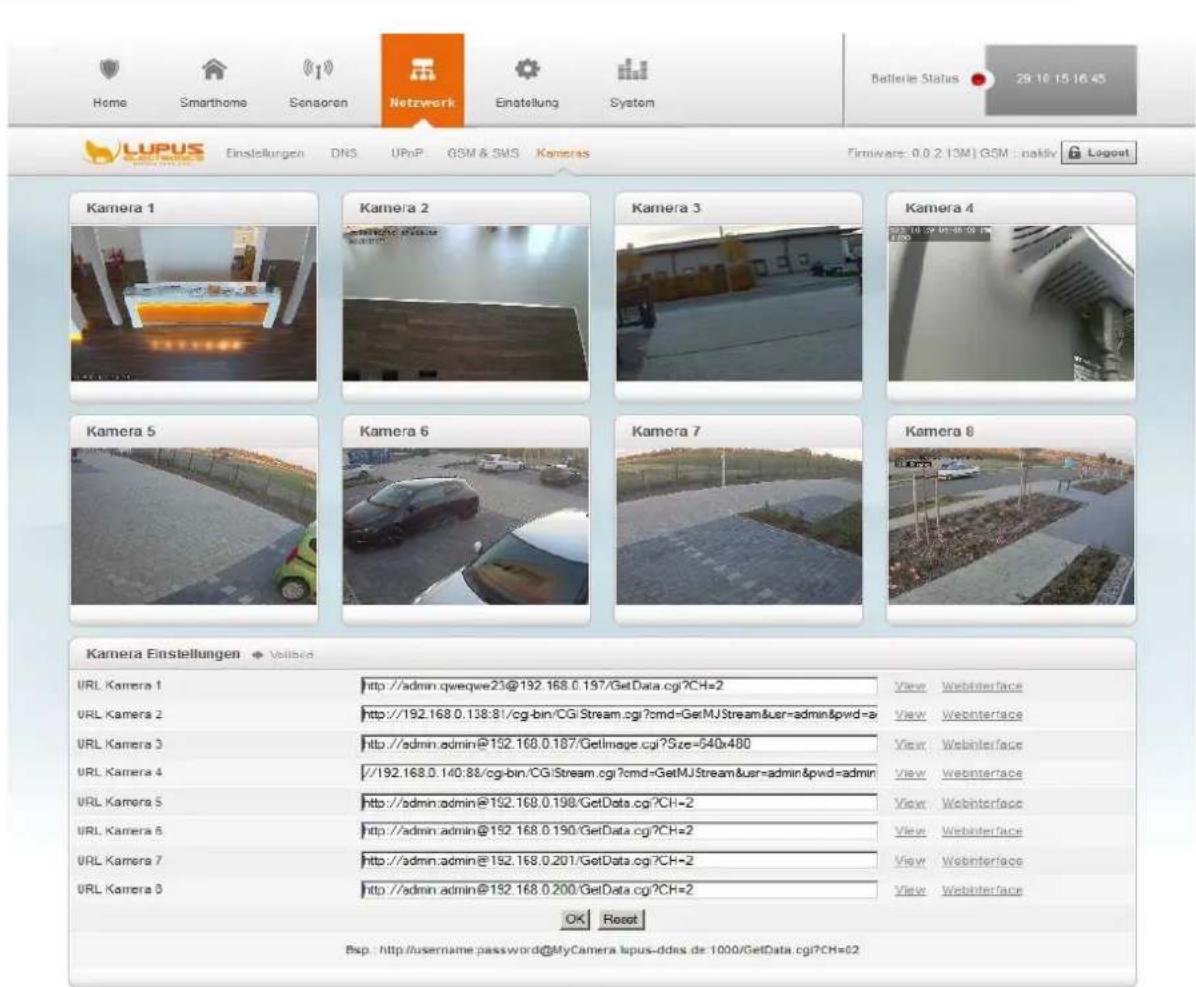Click View link for URL Kamera 2

coord(910,715)
